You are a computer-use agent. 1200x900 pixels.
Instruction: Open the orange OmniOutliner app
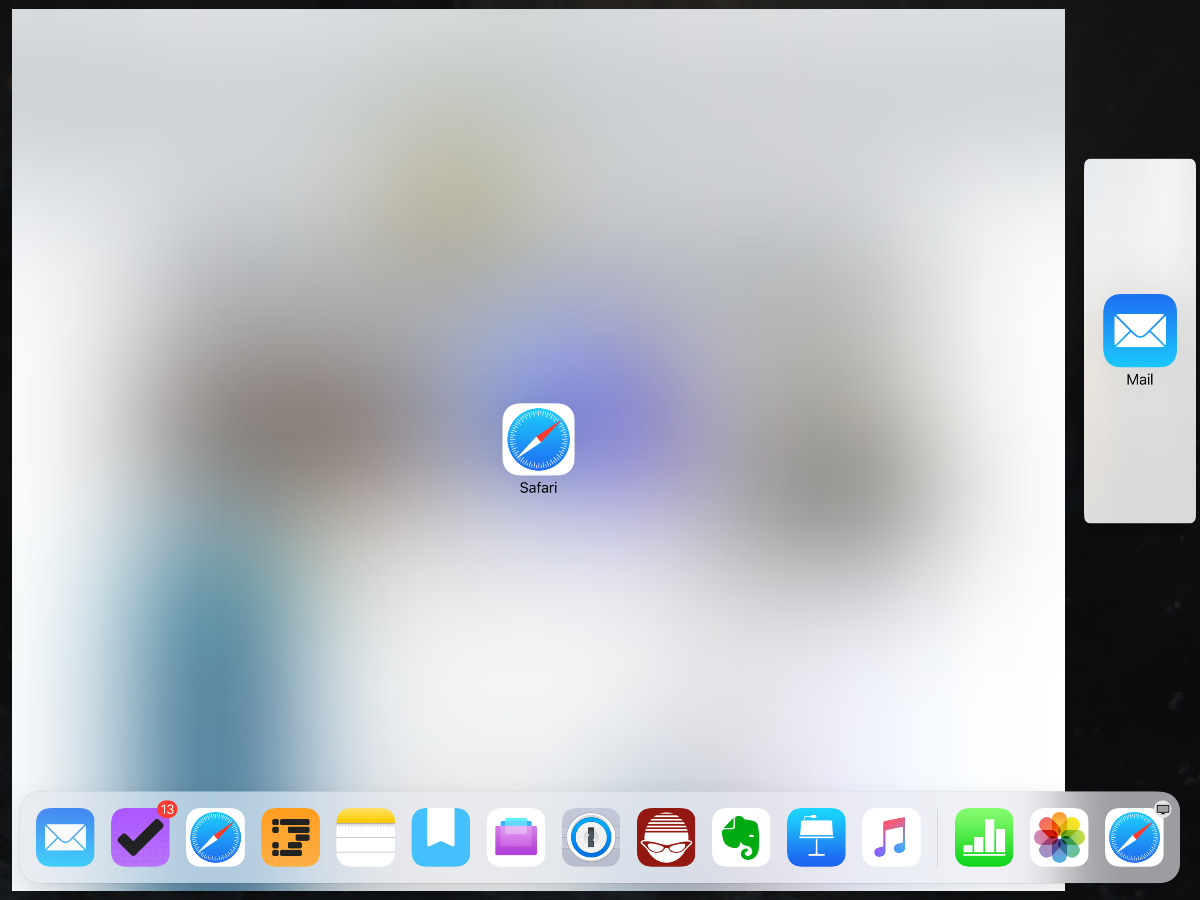(291, 837)
